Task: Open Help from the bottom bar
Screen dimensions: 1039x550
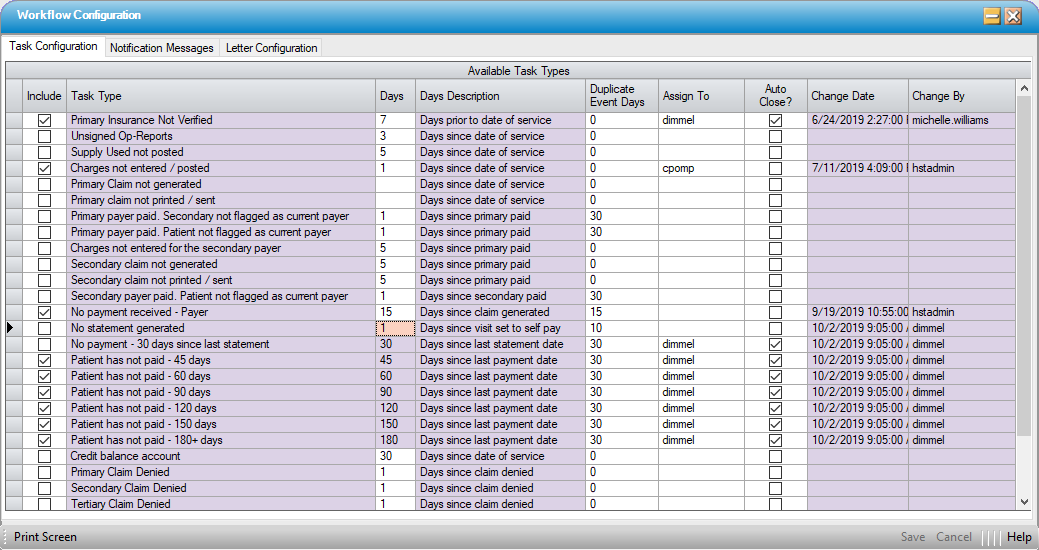Action: pyautogui.click(x=1018, y=537)
